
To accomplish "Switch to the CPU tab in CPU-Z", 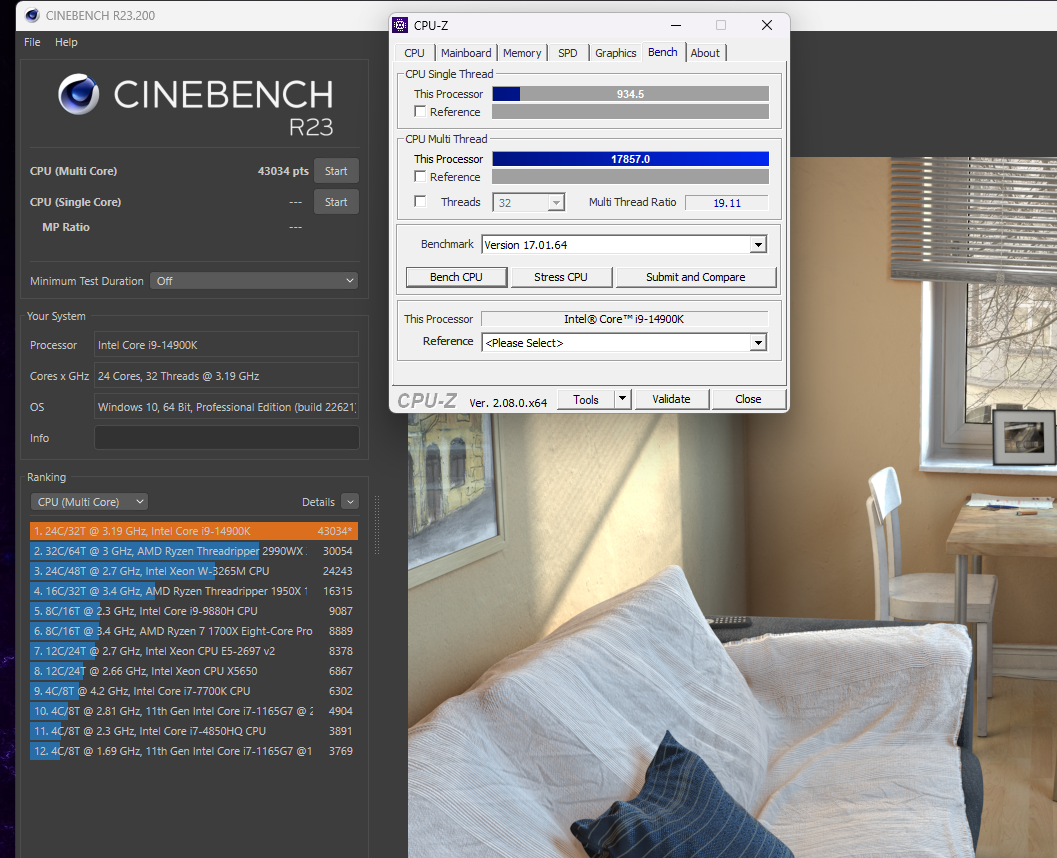I will click(x=414, y=53).
